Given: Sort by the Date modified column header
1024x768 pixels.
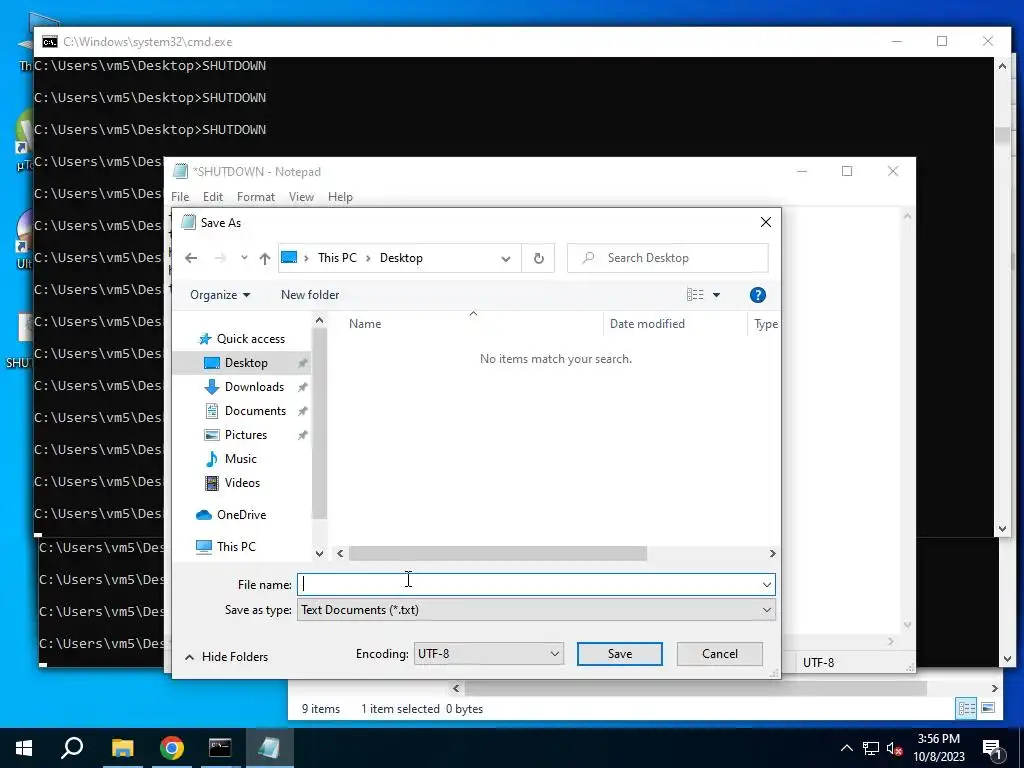Looking at the screenshot, I should [x=647, y=324].
